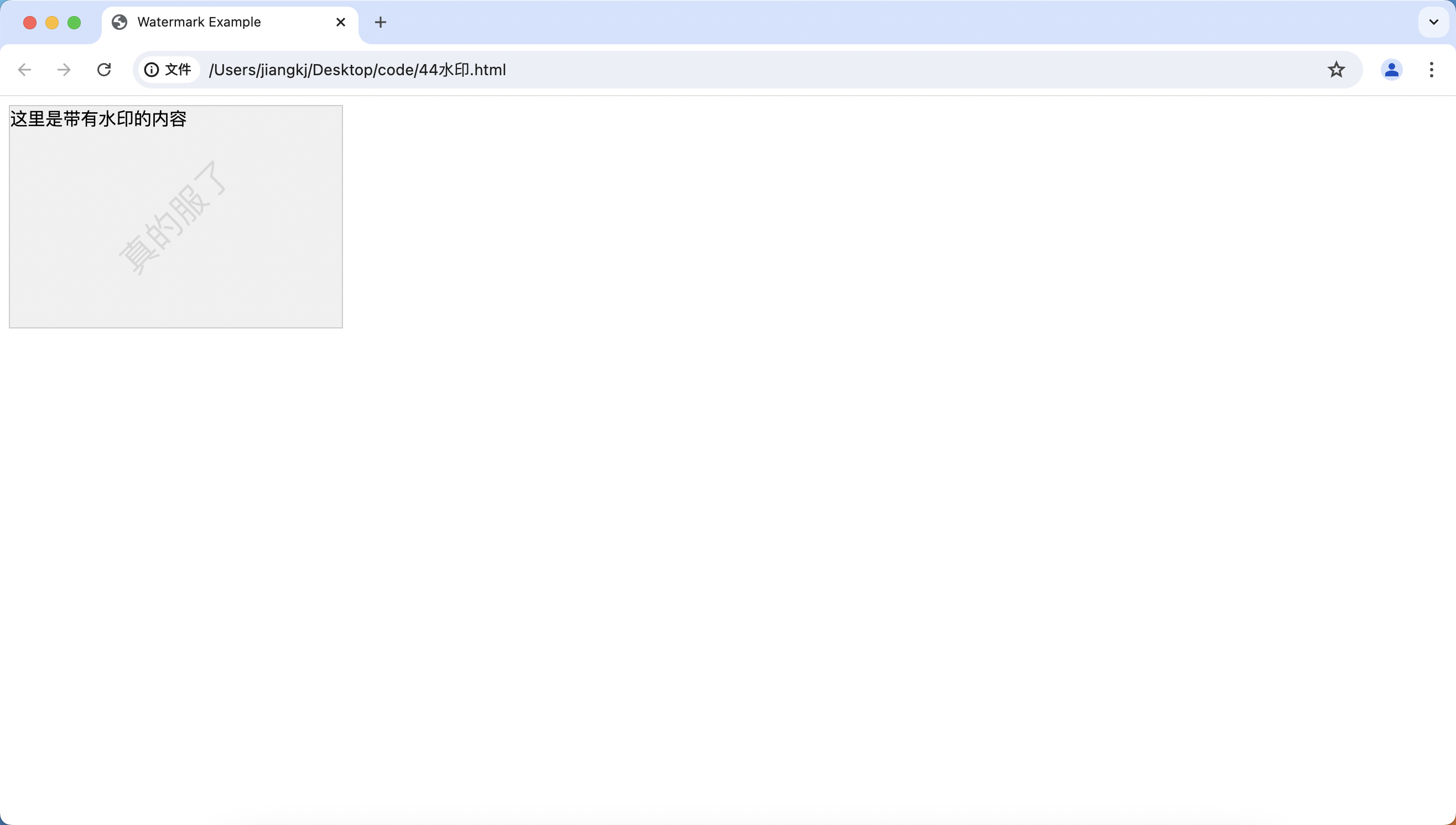
Task: Click the forward navigation arrow icon
Action: tap(63, 69)
